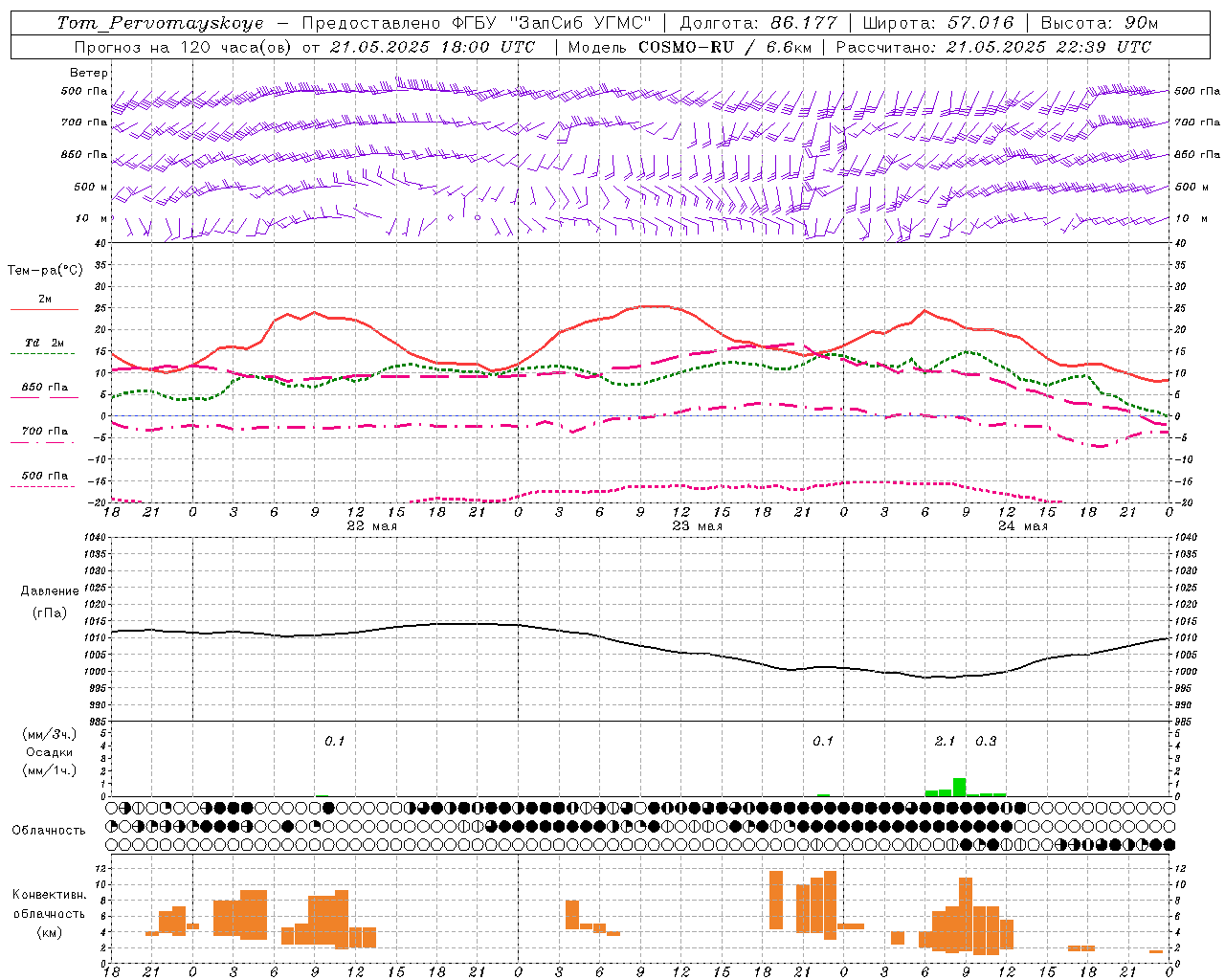Click the Широта: 57.016 header value
The image size is (1225, 980).
[x=938, y=23]
